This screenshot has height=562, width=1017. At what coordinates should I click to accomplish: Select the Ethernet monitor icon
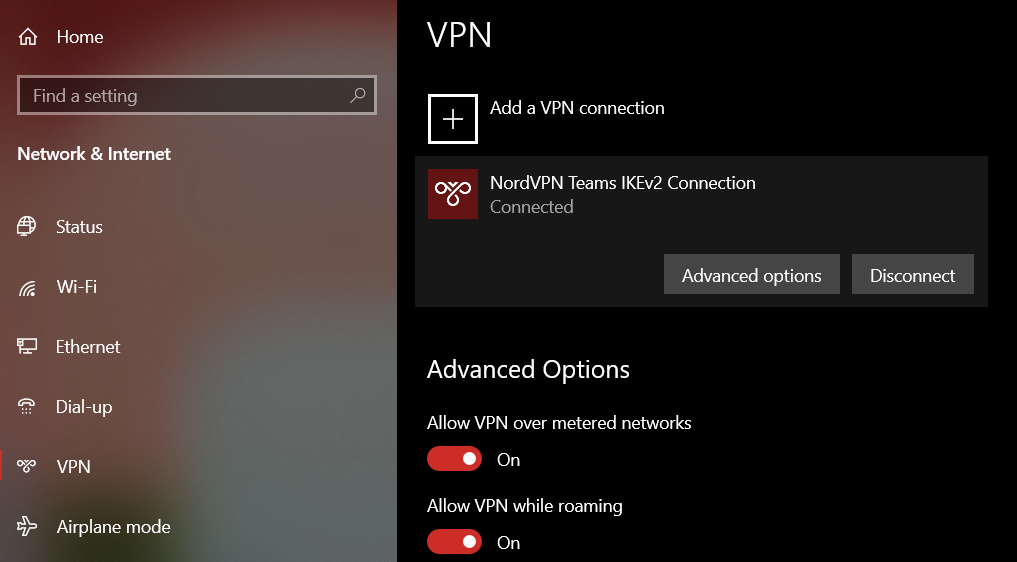pyautogui.click(x=27, y=347)
